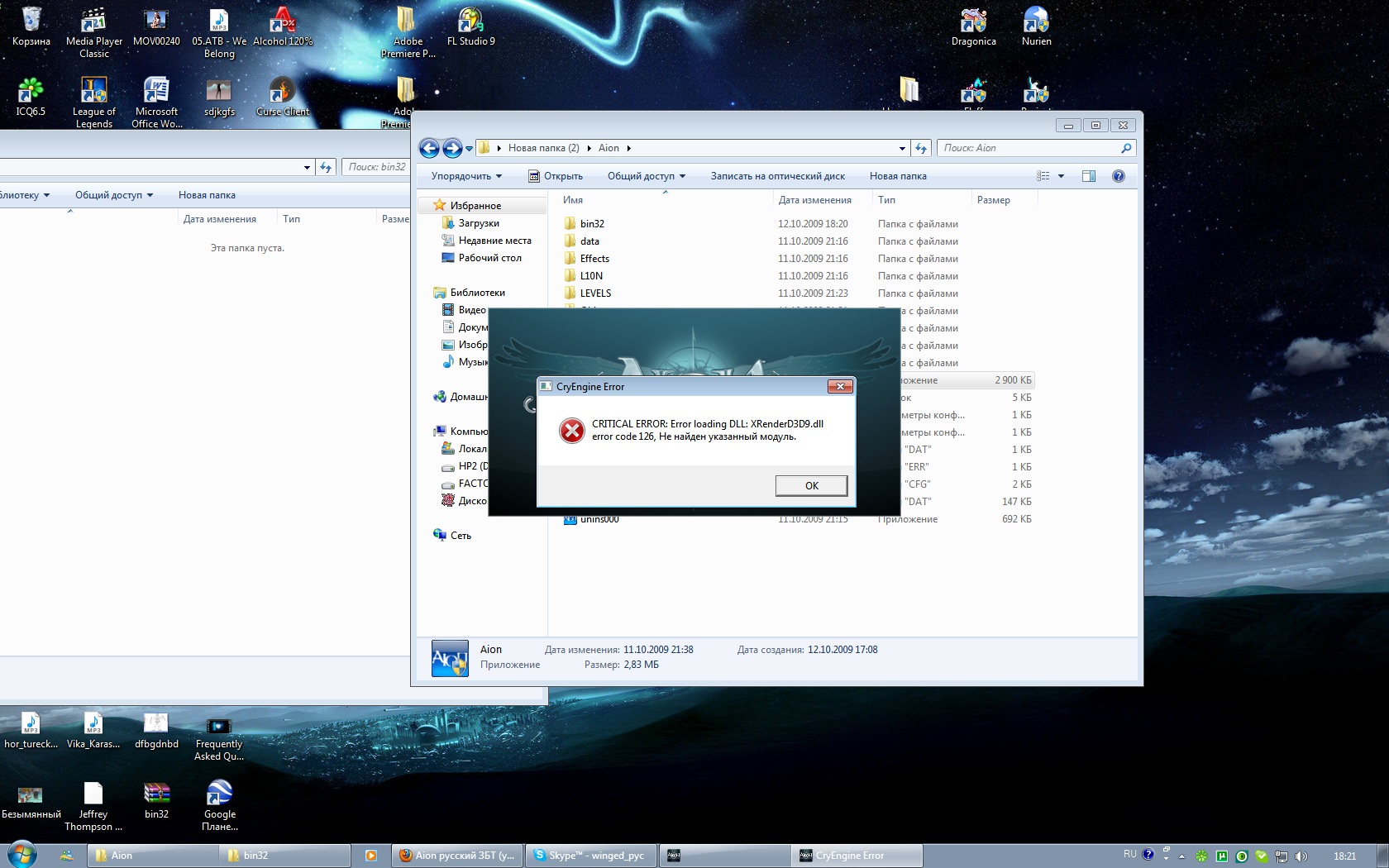Sort by Размер column header
Viewport: 1389px width, 868px height.
[x=993, y=200]
